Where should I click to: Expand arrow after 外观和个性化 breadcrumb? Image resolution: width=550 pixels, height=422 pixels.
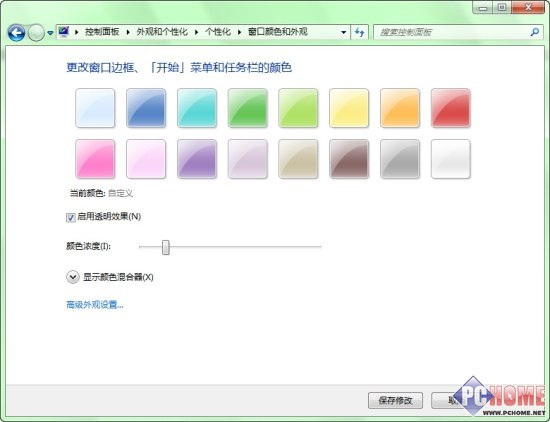click(196, 32)
